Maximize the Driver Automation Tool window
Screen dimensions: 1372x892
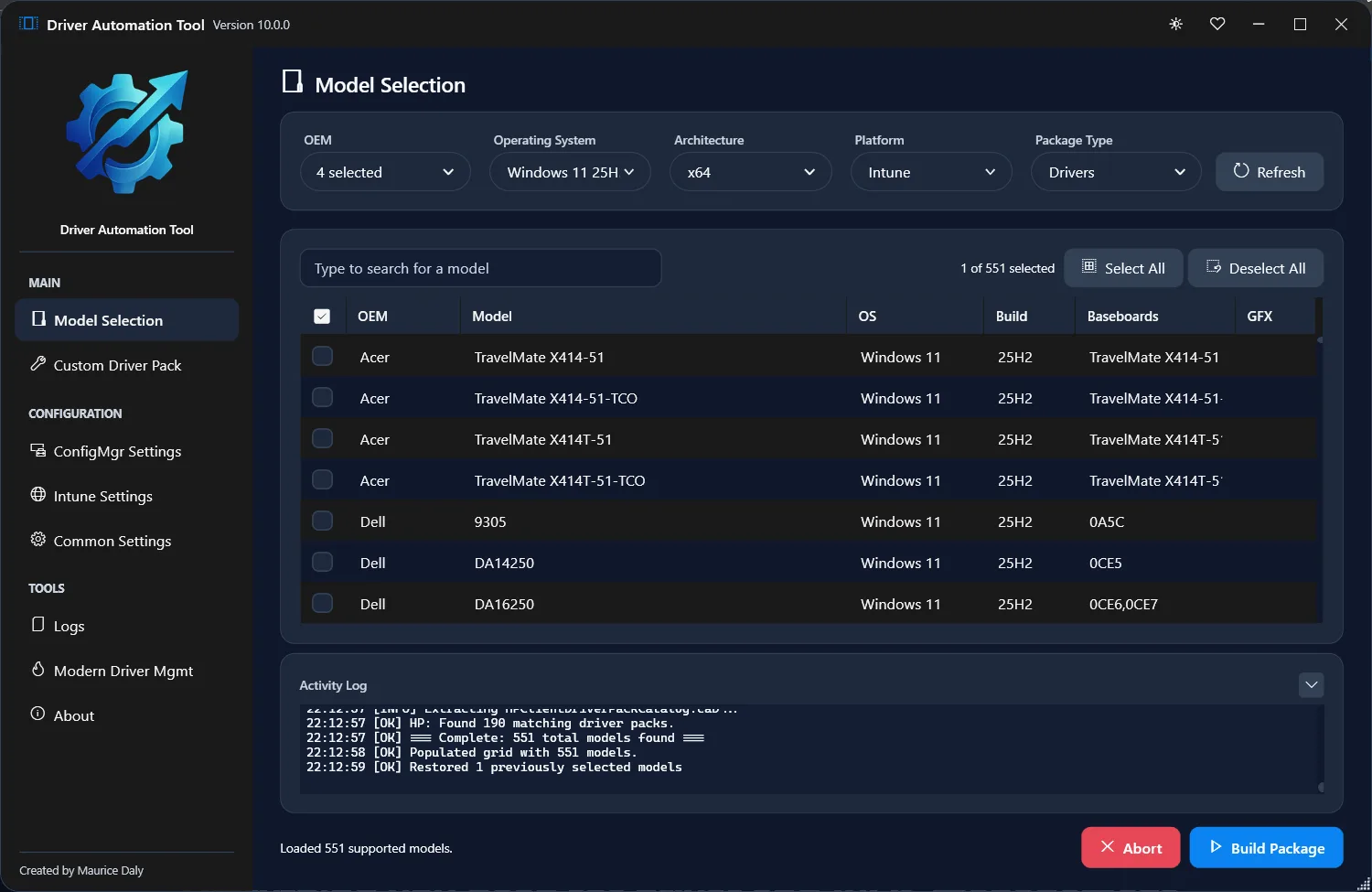click(1300, 24)
